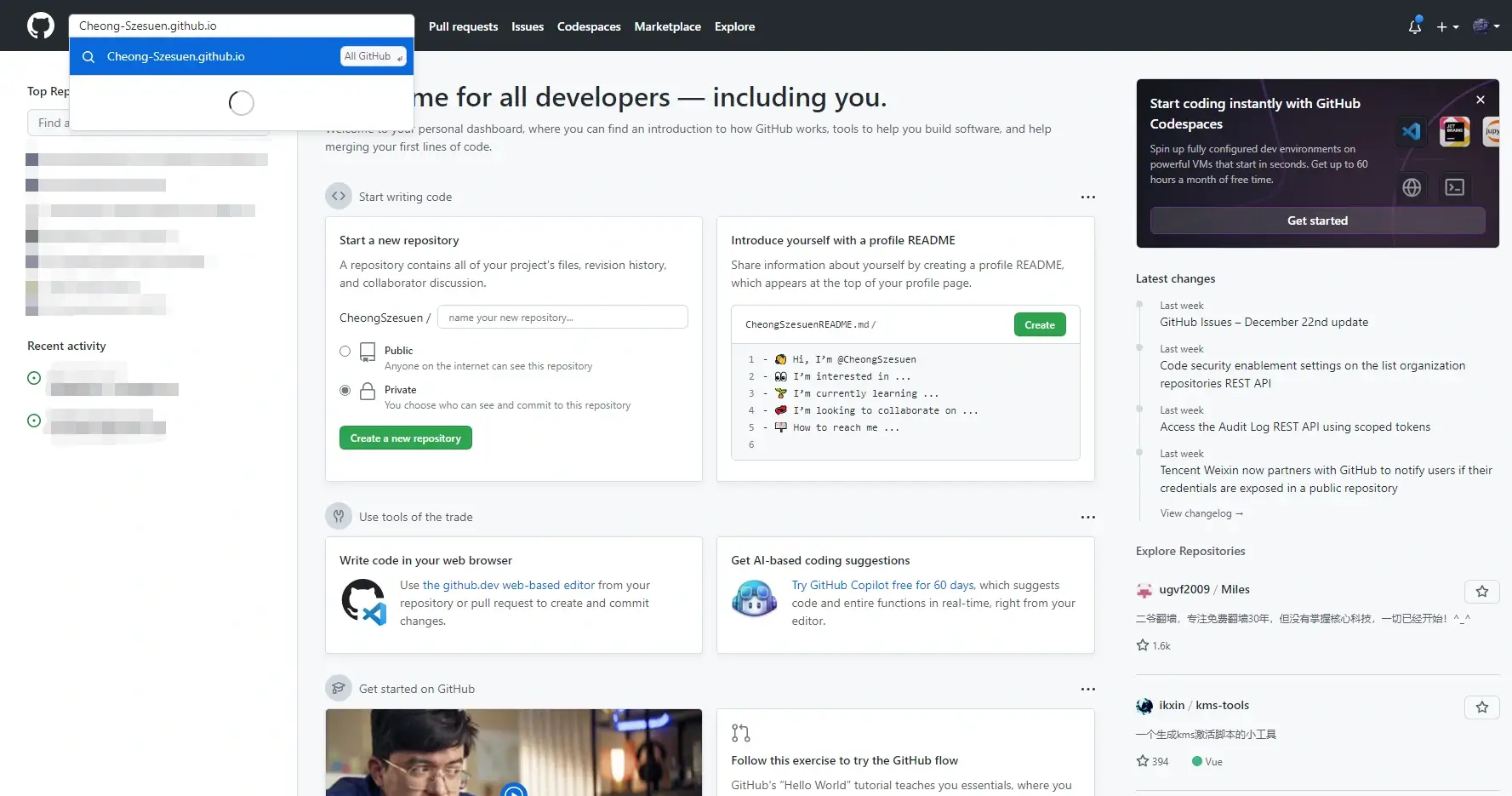This screenshot has width=1512, height=796.
Task: Open options for the Start writing code section
Action: coord(1087,197)
